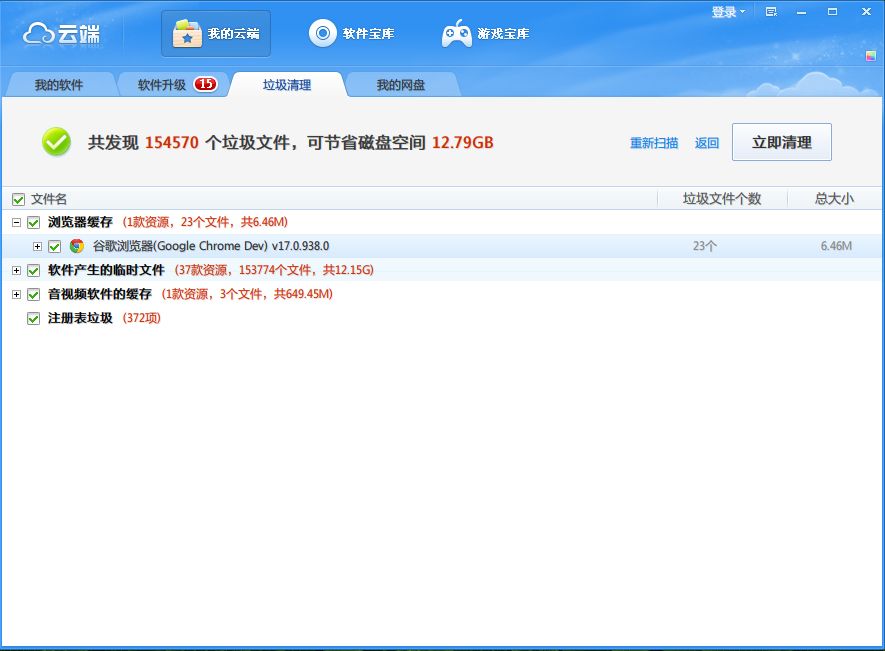Uncheck 音视频软件的缓存 checkbox
Viewport: 885px width, 651px height.
coord(33,294)
